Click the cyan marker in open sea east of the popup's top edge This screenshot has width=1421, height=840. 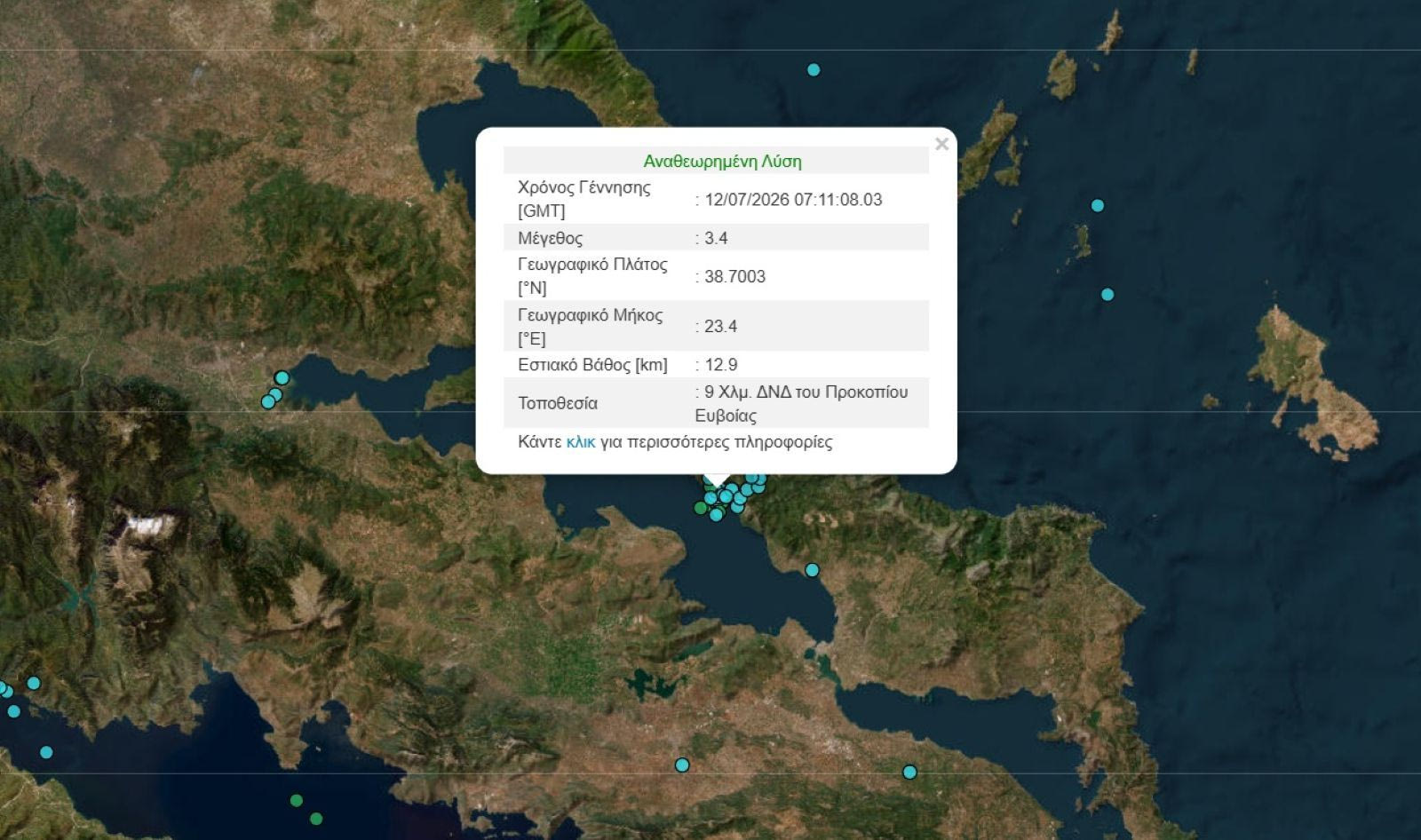1098,205
